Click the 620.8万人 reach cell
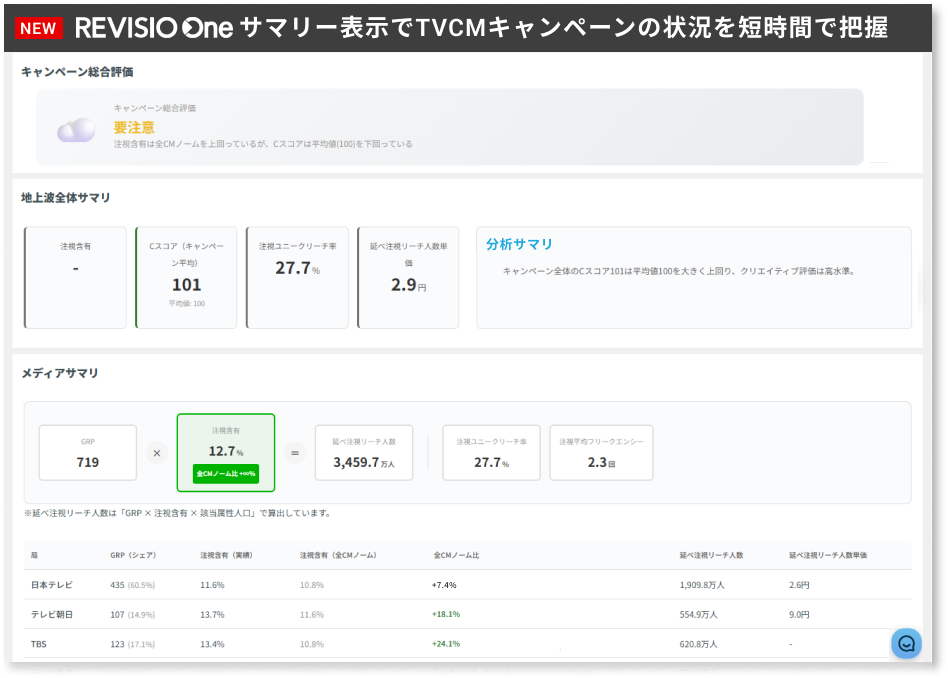The width and height of the screenshot is (948, 678). (x=698, y=644)
